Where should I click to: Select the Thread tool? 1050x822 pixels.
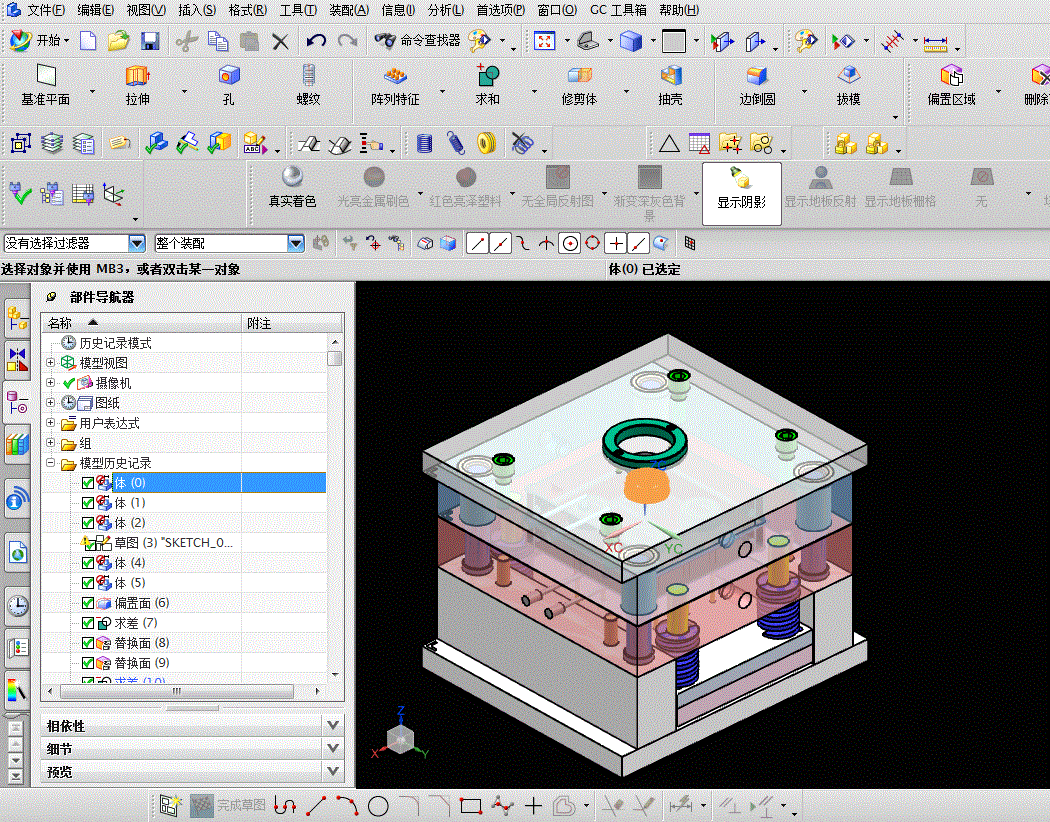pyautogui.click(x=308, y=86)
